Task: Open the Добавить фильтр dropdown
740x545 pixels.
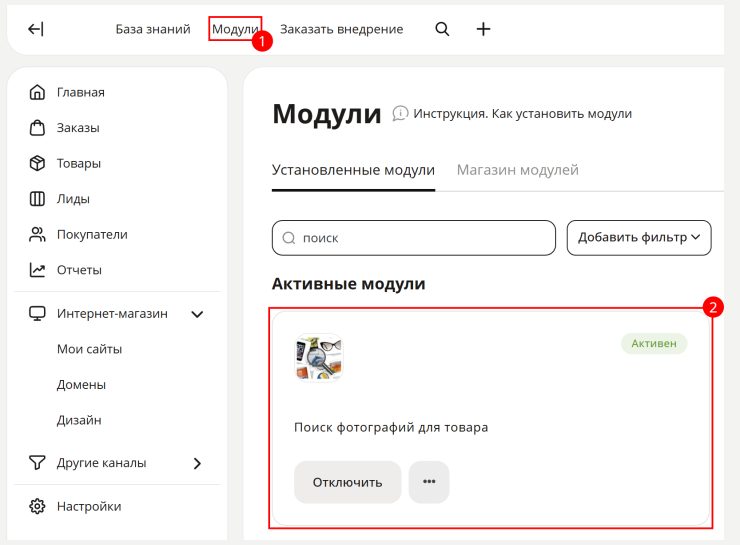Action: click(x=639, y=237)
